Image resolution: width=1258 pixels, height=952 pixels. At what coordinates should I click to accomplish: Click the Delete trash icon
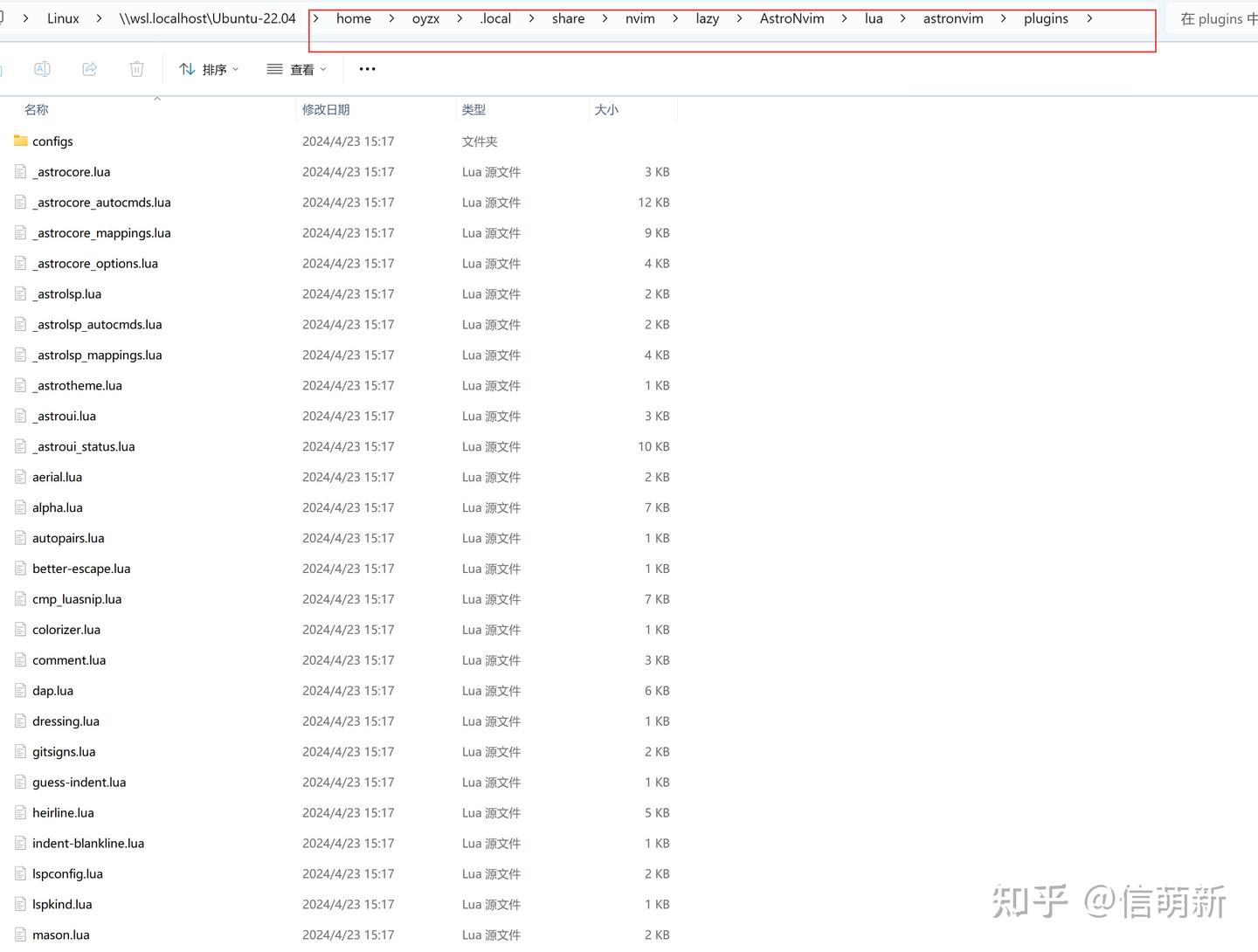point(136,69)
